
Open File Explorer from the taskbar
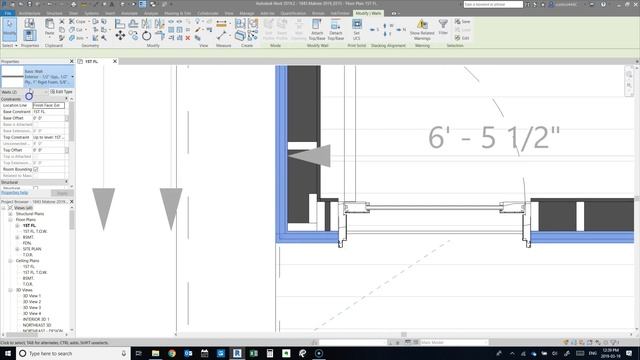pyautogui.click(x=156, y=353)
